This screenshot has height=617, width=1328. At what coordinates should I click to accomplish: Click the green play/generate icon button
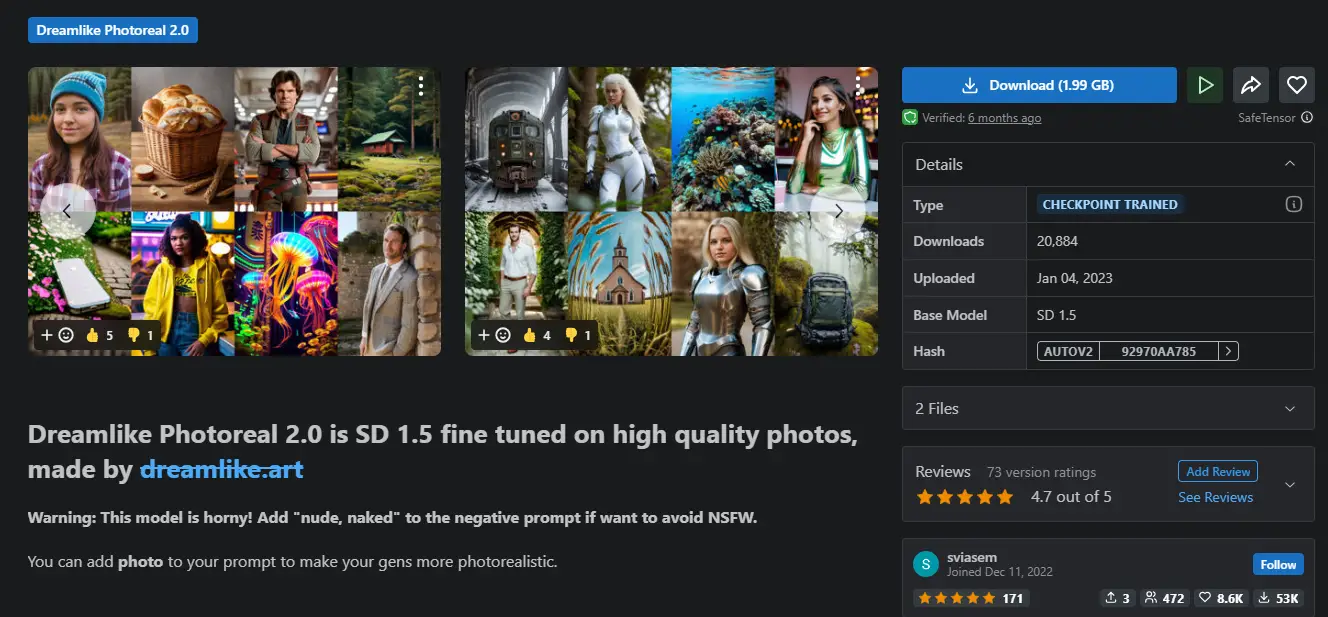point(1205,85)
